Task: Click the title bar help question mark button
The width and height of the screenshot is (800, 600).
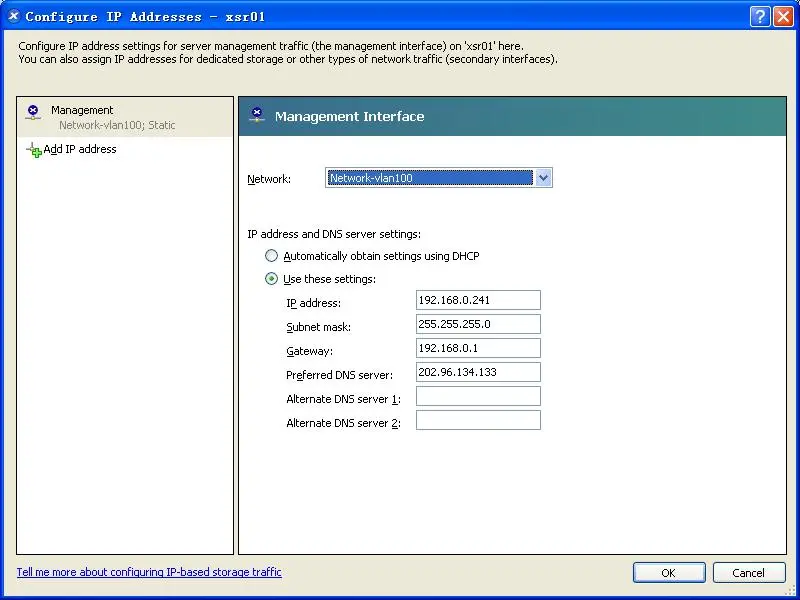Action: click(x=759, y=17)
